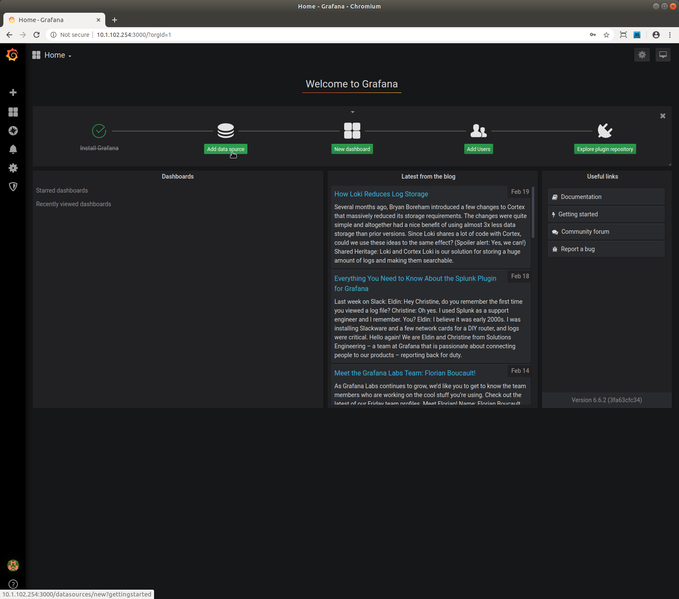Image resolution: width=679 pixels, height=599 pixels.
Task: Open saved passwords key icon
Action: pyautogui.click(x=593, y=35)
